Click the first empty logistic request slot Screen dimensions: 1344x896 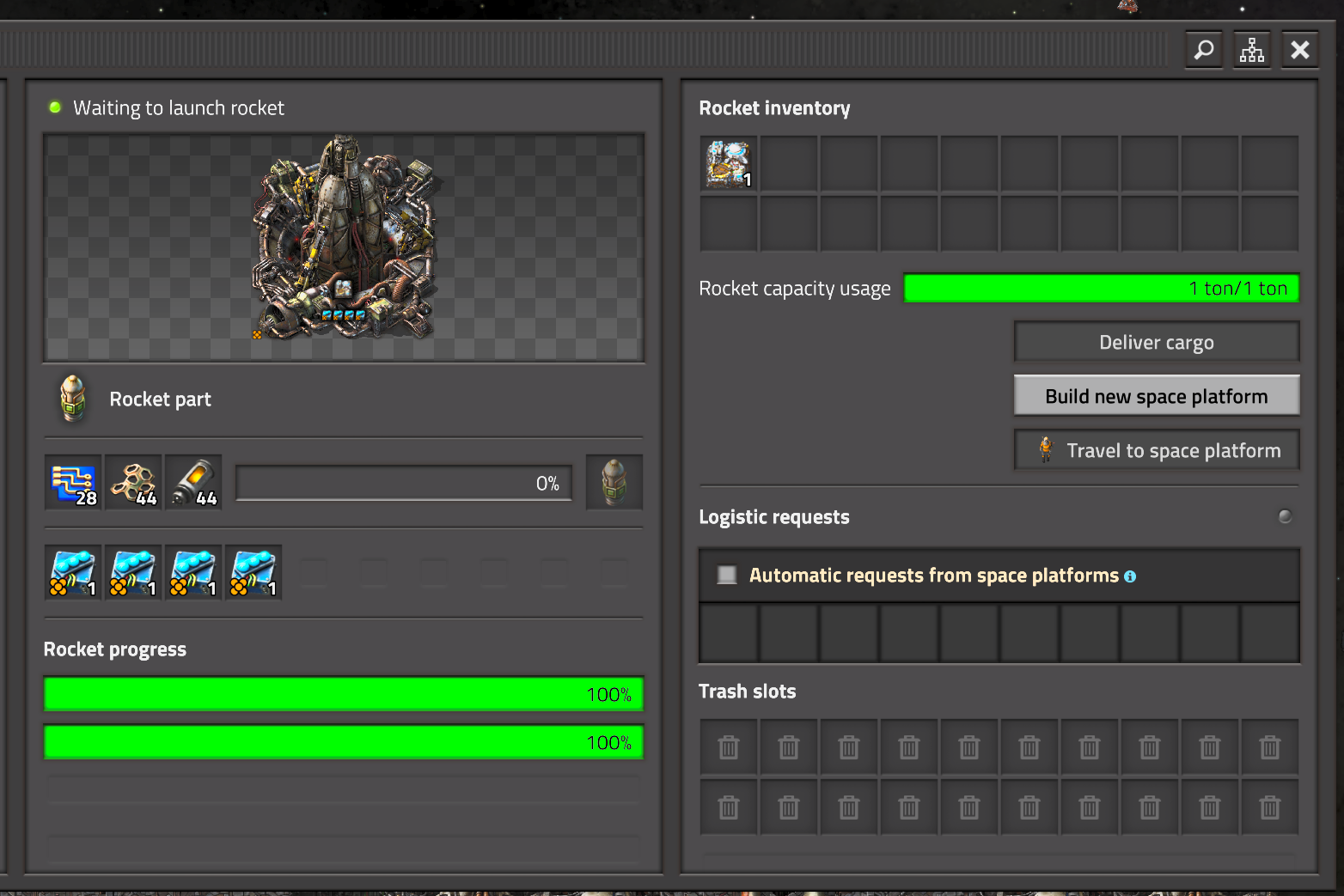click(x=729, y=633)
